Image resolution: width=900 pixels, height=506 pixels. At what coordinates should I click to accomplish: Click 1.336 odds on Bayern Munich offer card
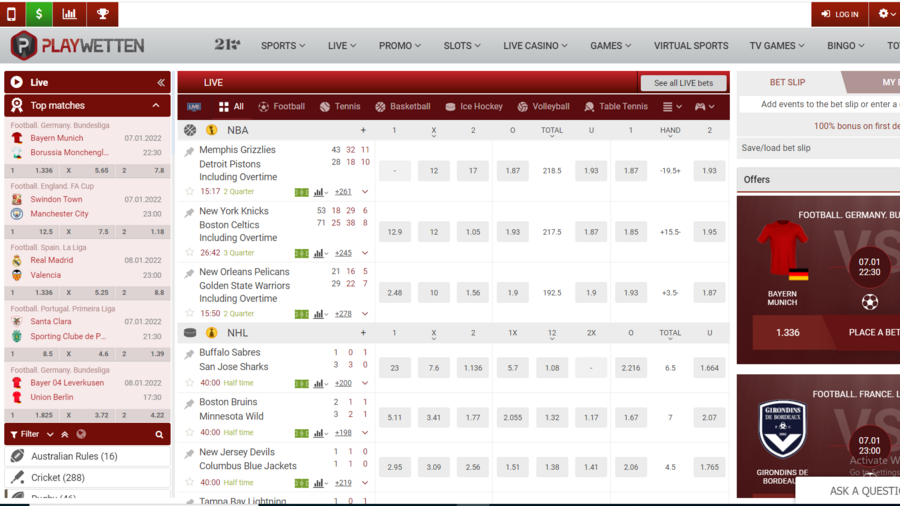[788, 333]
